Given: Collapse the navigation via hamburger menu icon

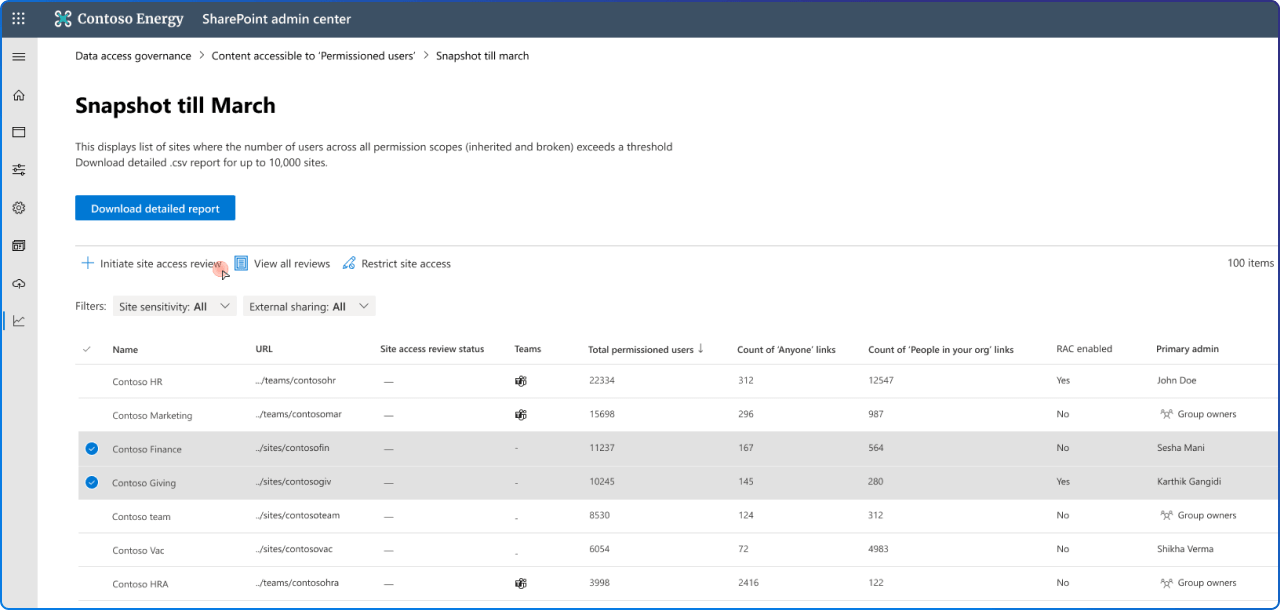Looking at the screenshot, I should [x=18, y=56].
